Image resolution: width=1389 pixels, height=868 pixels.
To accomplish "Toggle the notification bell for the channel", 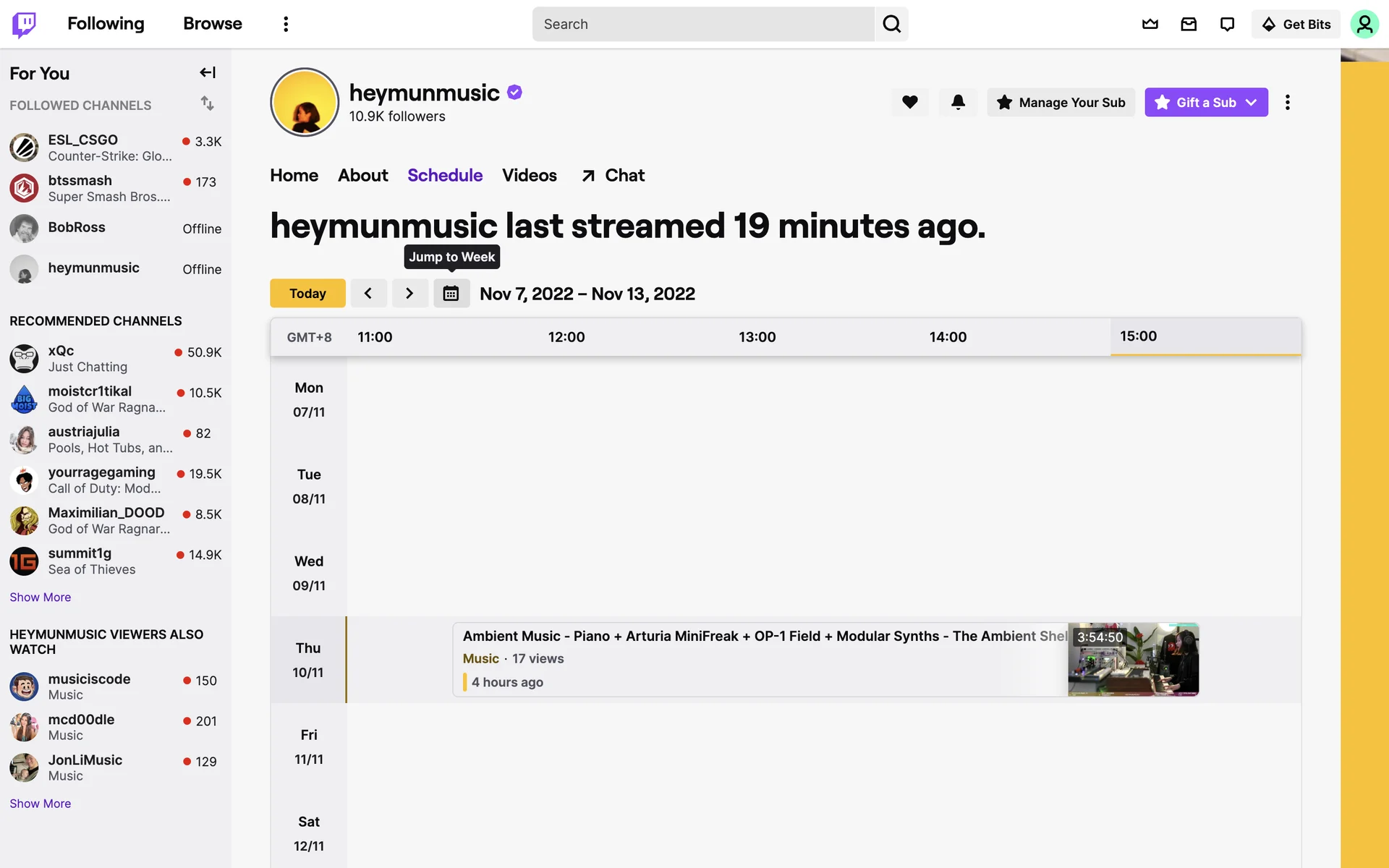I will tap(958, 102).
